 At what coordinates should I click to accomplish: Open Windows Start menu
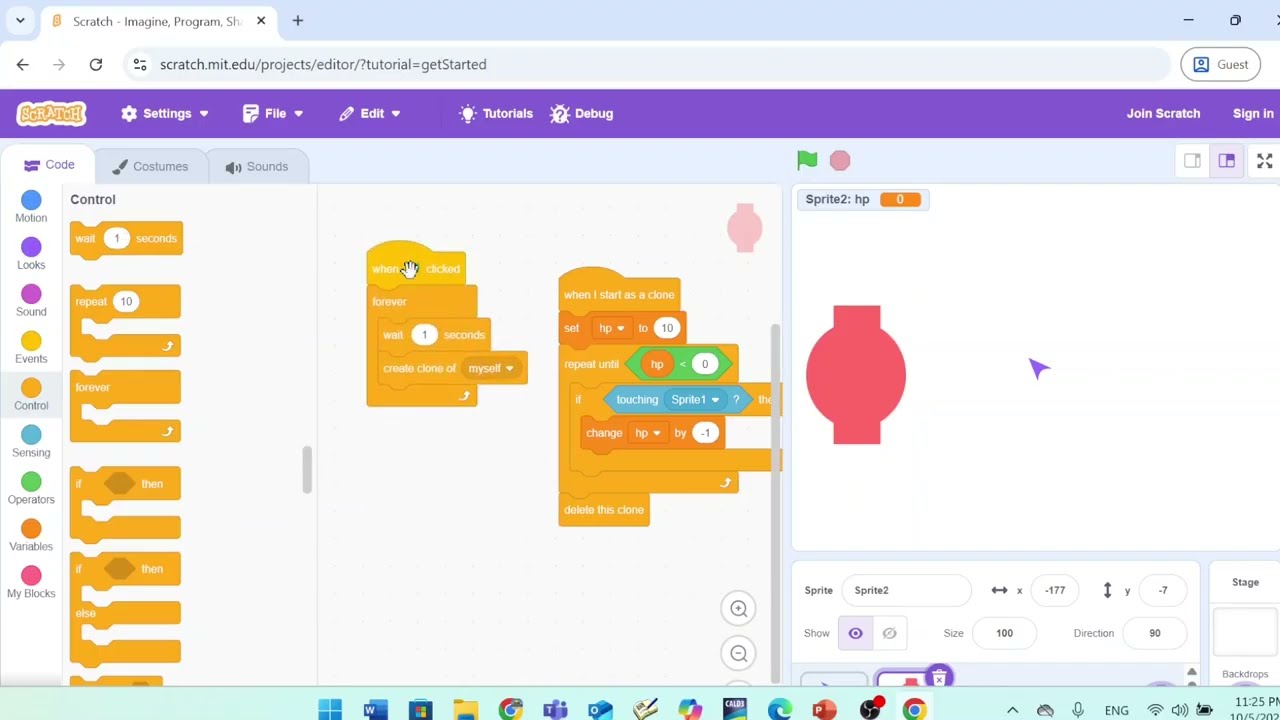[330, 710]
